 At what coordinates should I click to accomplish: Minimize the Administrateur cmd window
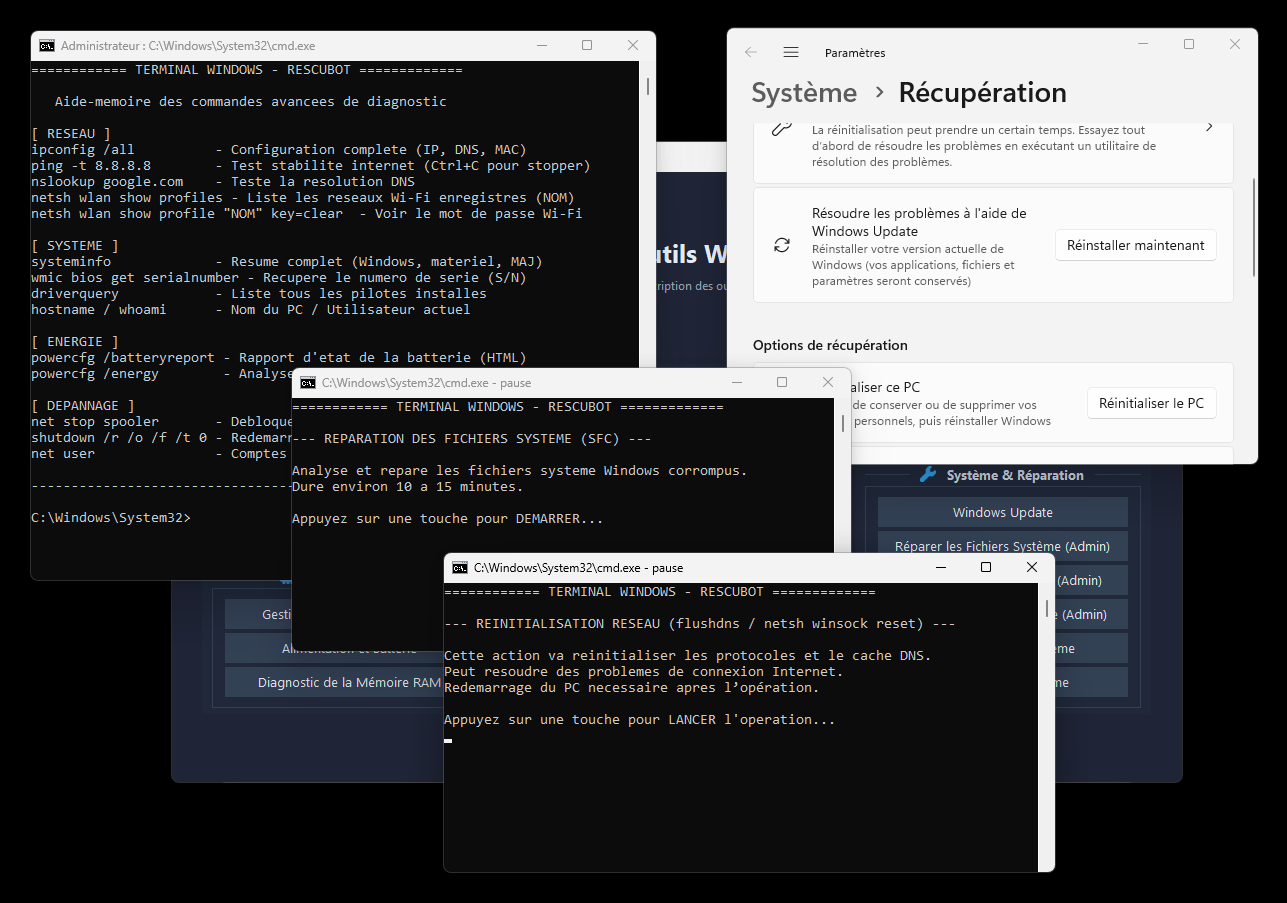coord(541,46)
